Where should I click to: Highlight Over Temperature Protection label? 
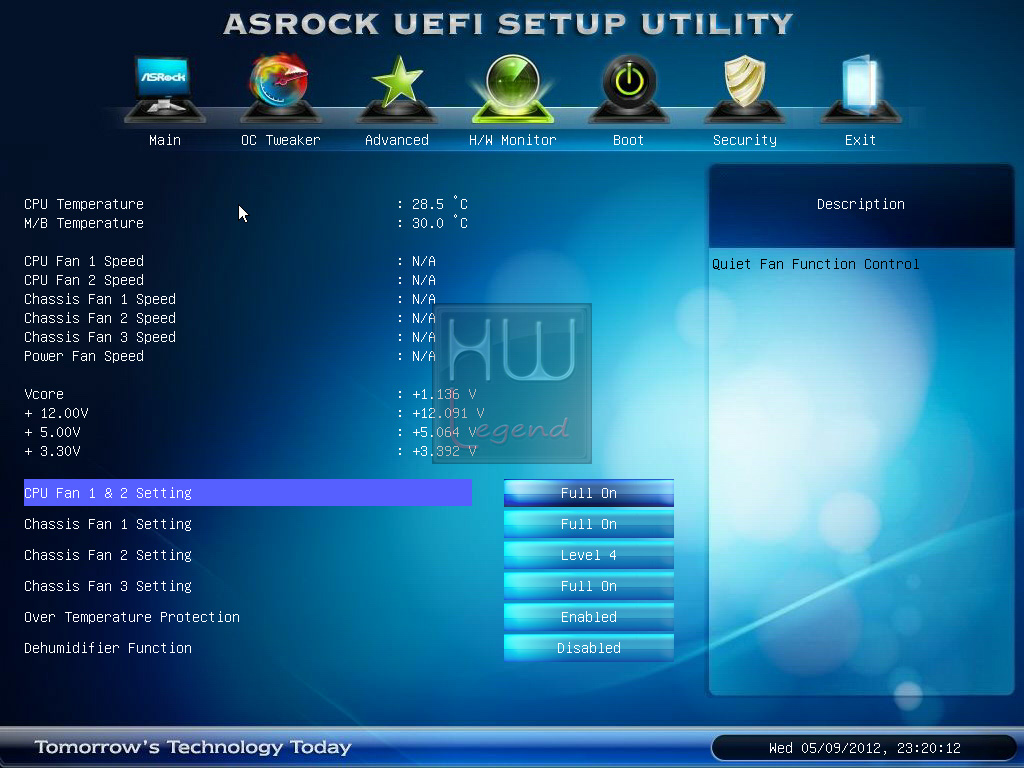(132, 617)
